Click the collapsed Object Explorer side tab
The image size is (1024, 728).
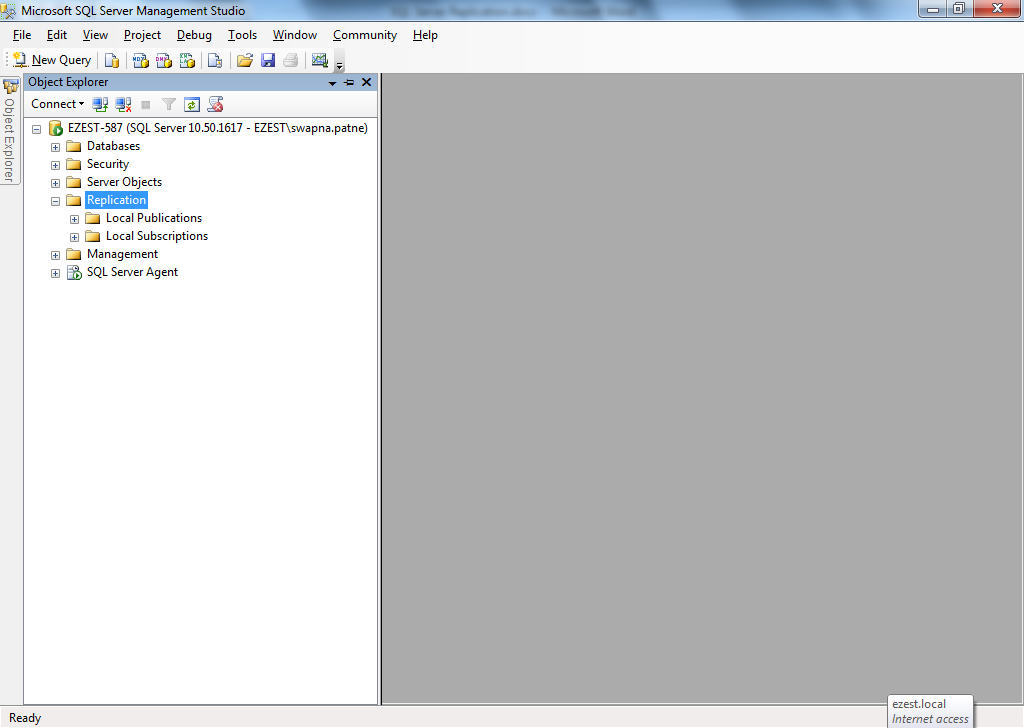pos(10,130)
